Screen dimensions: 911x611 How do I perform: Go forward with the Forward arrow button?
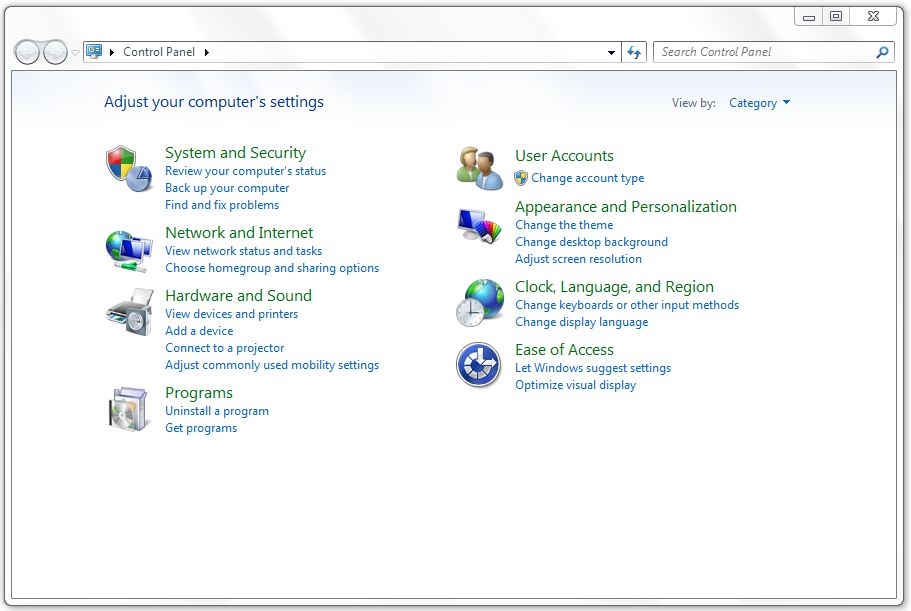(55, 53)
